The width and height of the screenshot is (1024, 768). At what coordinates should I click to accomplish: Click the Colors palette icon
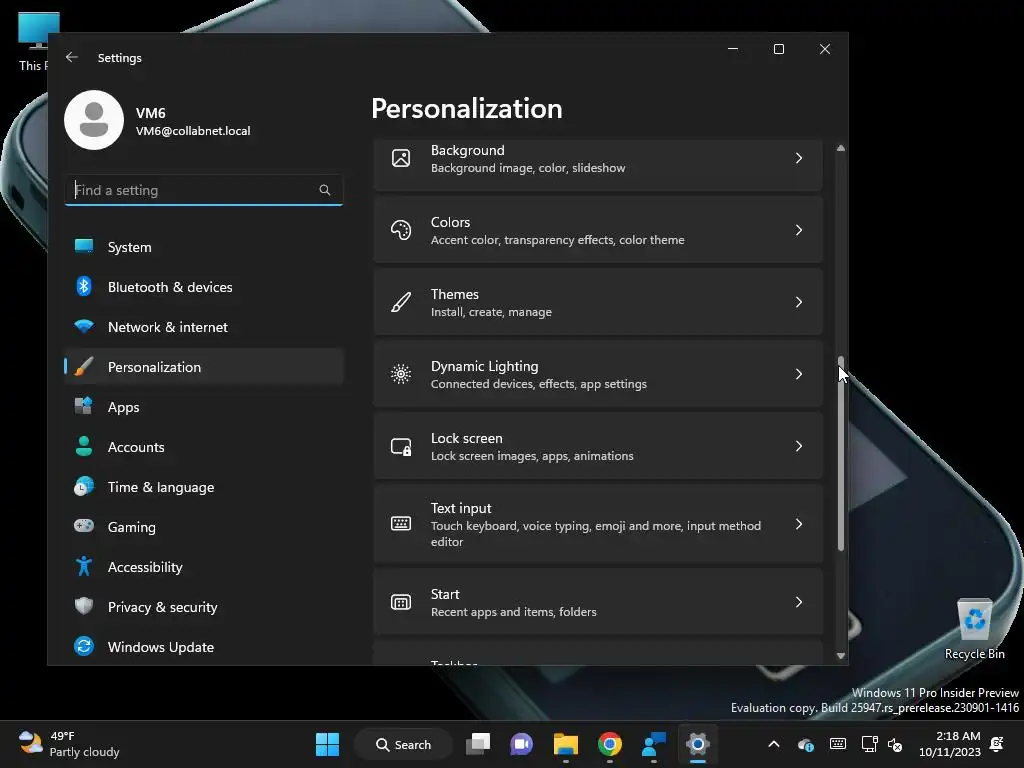(x=401, y=230)
